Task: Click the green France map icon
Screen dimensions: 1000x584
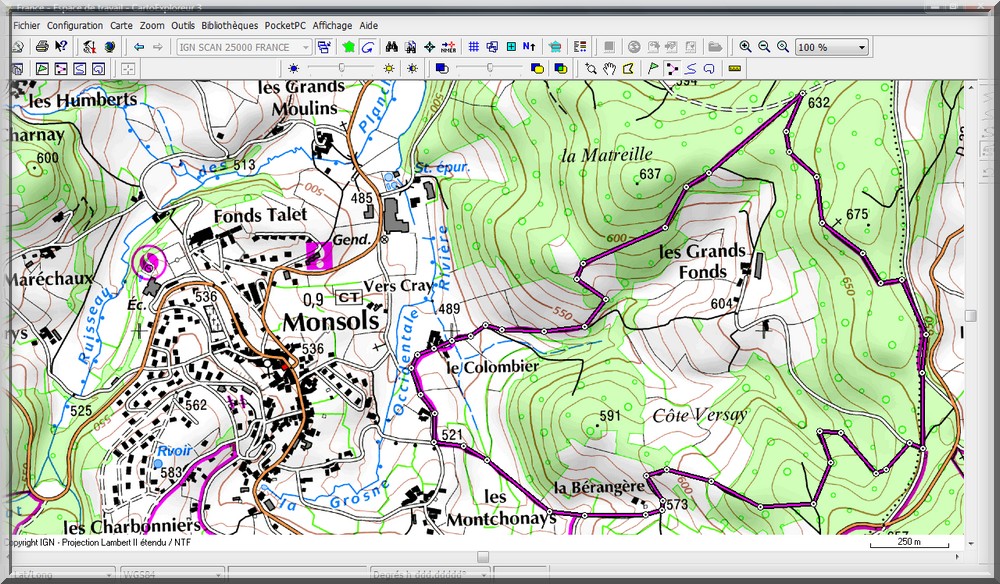Action: (348, 47)
